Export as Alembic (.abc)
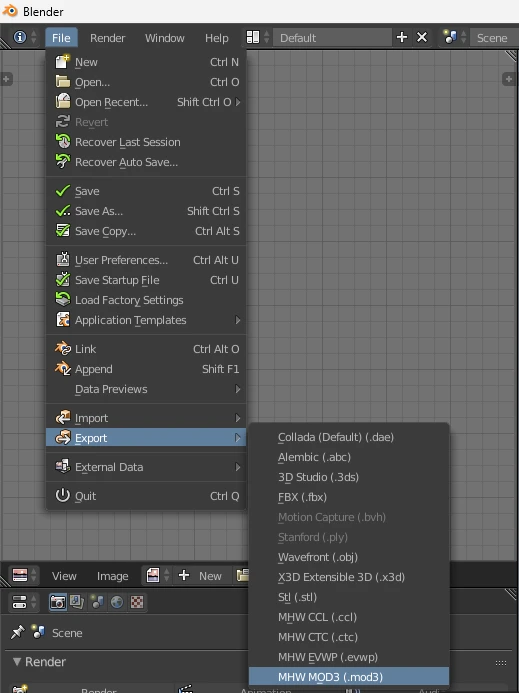Screen dimensions: 519x693 click(x=349, y=457)
